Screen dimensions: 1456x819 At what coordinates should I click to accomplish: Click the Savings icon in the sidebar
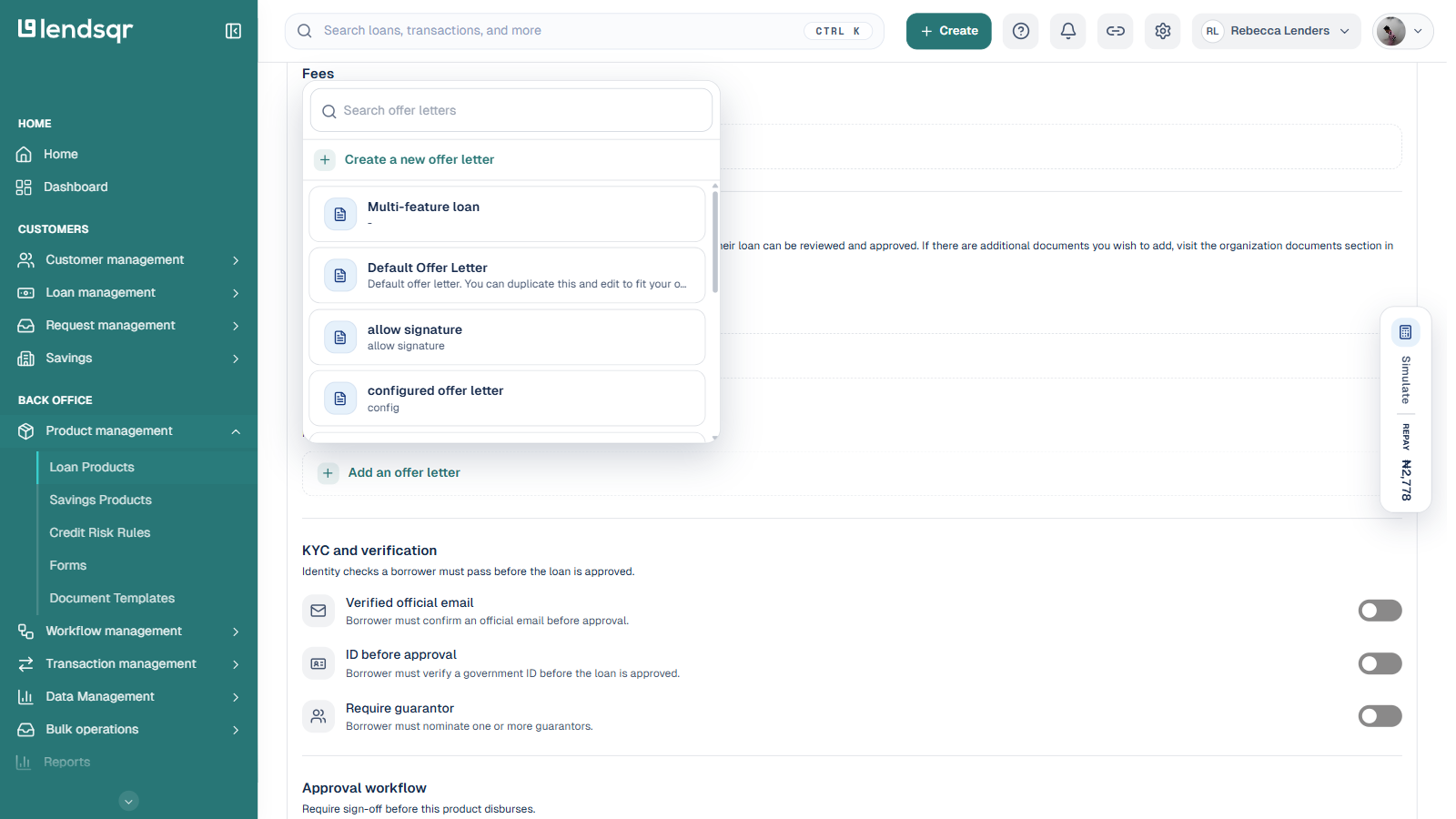(25, 359)
